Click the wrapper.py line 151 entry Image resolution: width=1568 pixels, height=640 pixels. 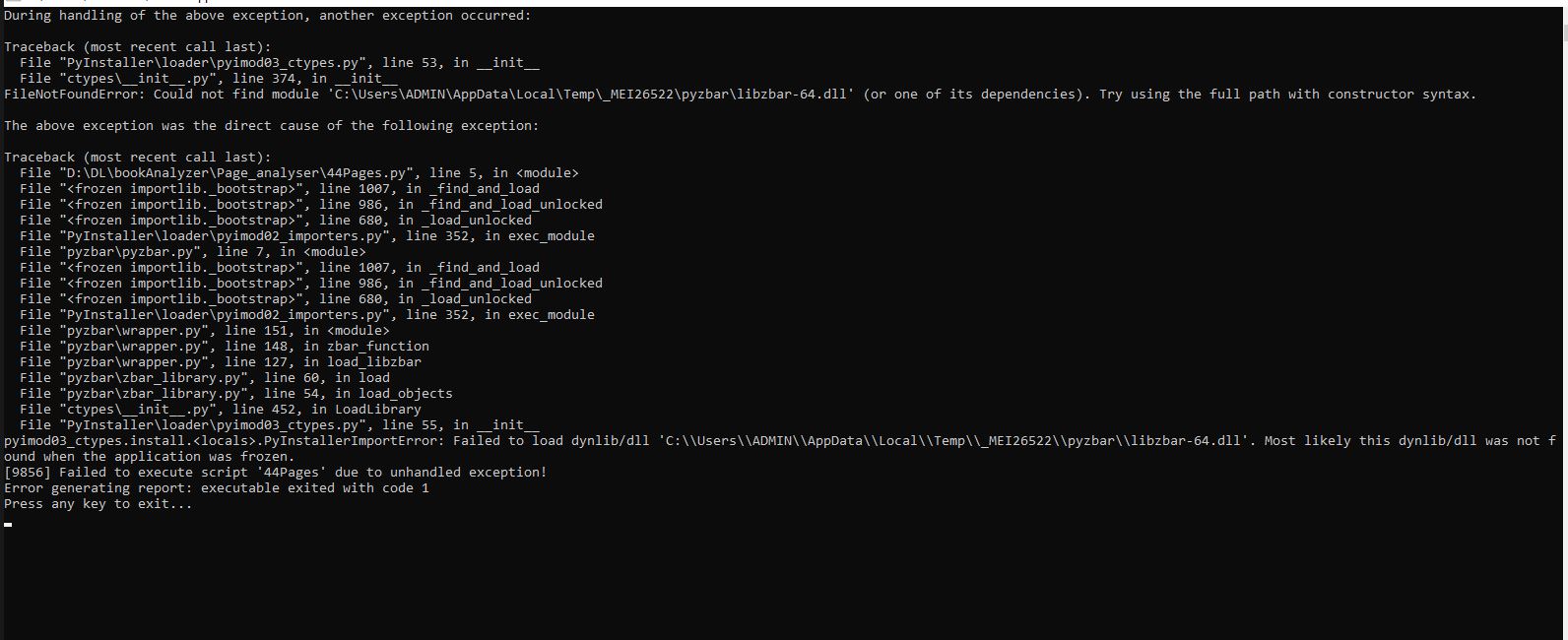tap(205, 331)
